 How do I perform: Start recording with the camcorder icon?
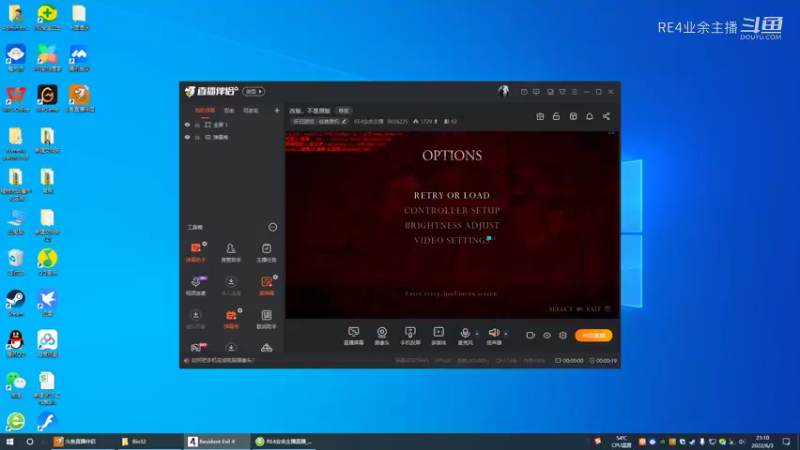[531, 335]
